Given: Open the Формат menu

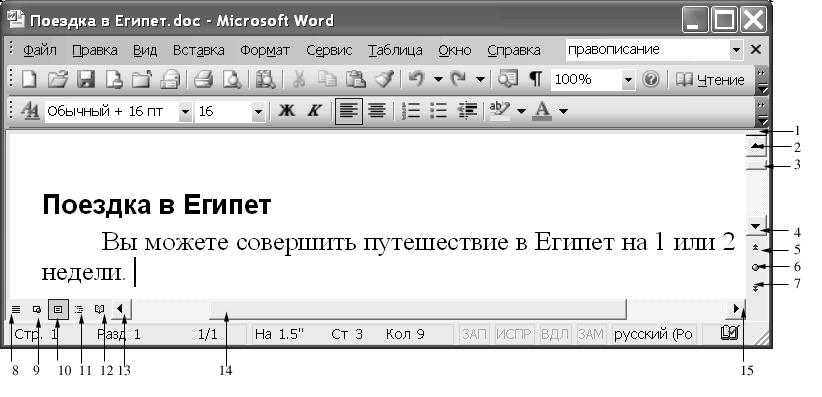Looking at the screenshot, I should (x=265, y=50).
